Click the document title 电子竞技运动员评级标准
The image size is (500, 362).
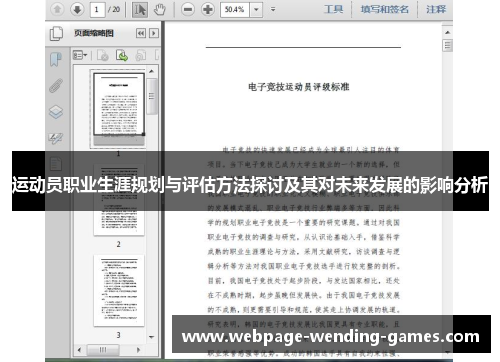[298, 87]
